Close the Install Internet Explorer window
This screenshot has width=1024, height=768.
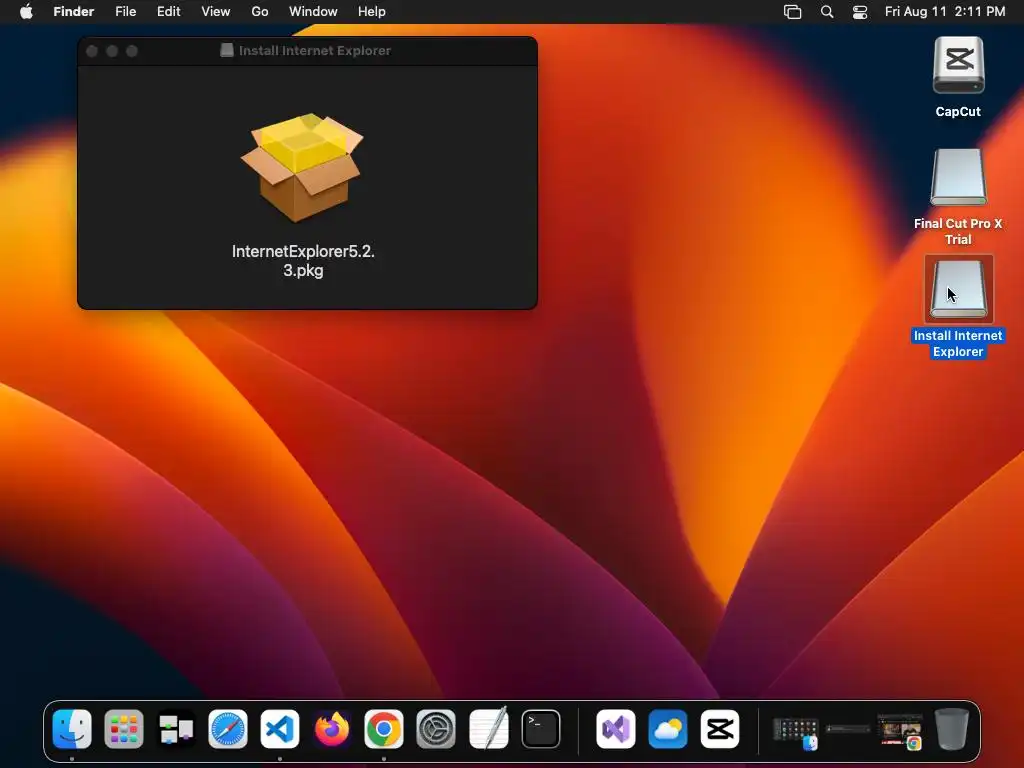click(92, 51)
